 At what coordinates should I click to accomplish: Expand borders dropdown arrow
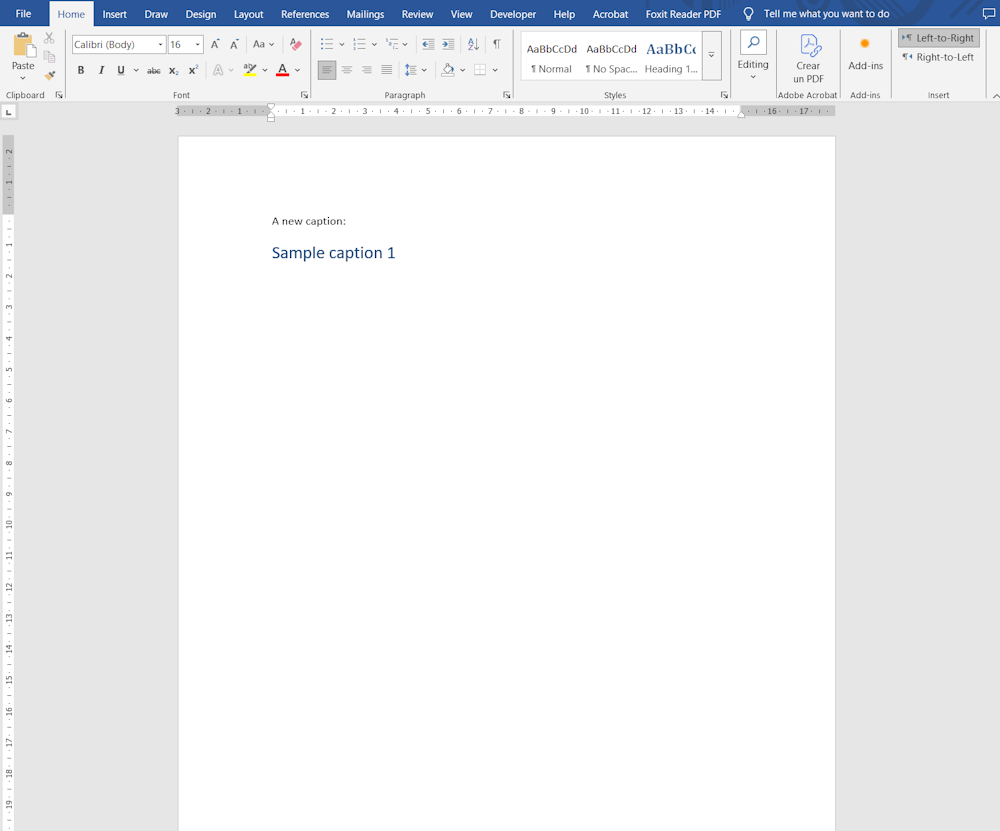click(495, 70)
